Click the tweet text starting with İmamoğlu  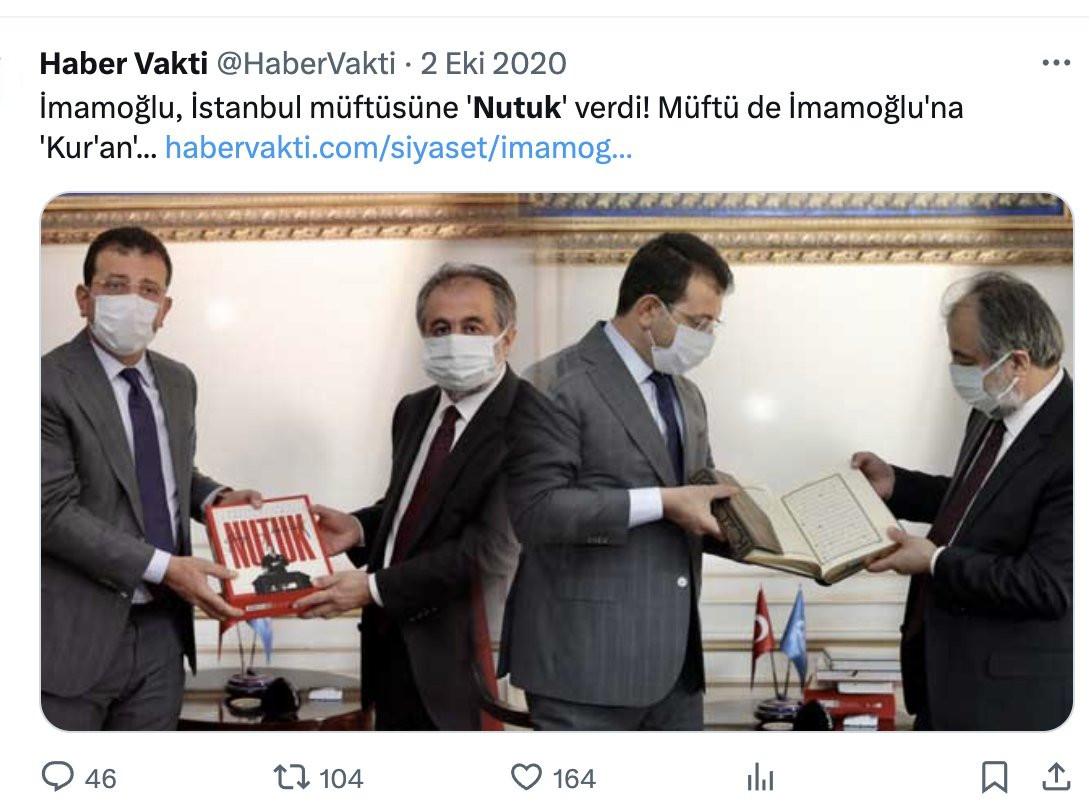coord(501,128)
